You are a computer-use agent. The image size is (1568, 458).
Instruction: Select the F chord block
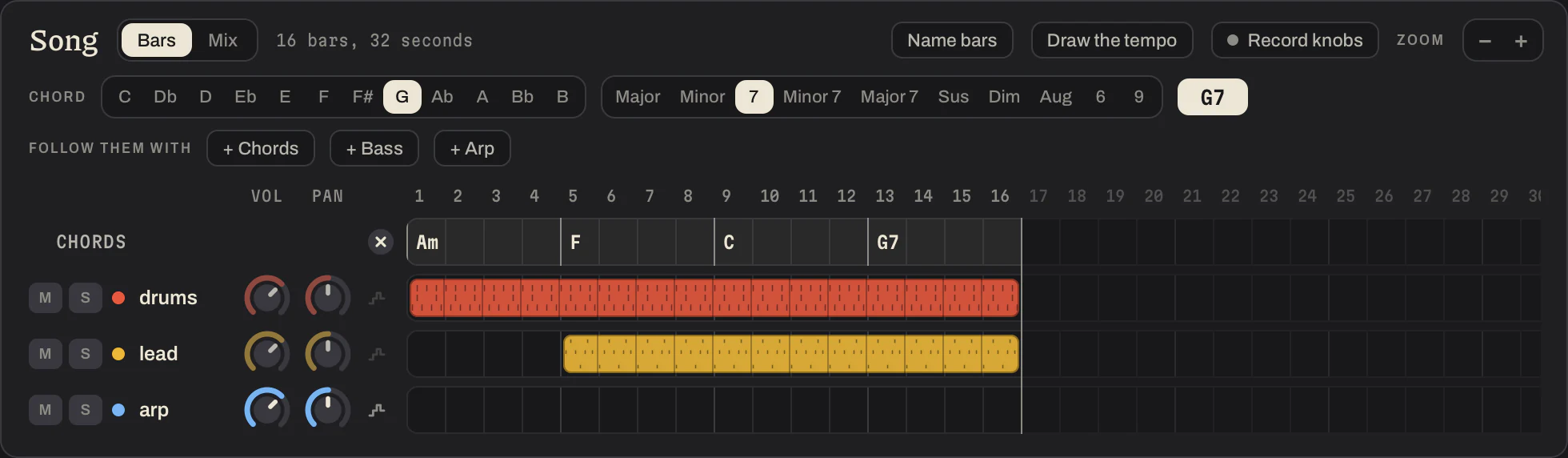[x=637, y=242]
